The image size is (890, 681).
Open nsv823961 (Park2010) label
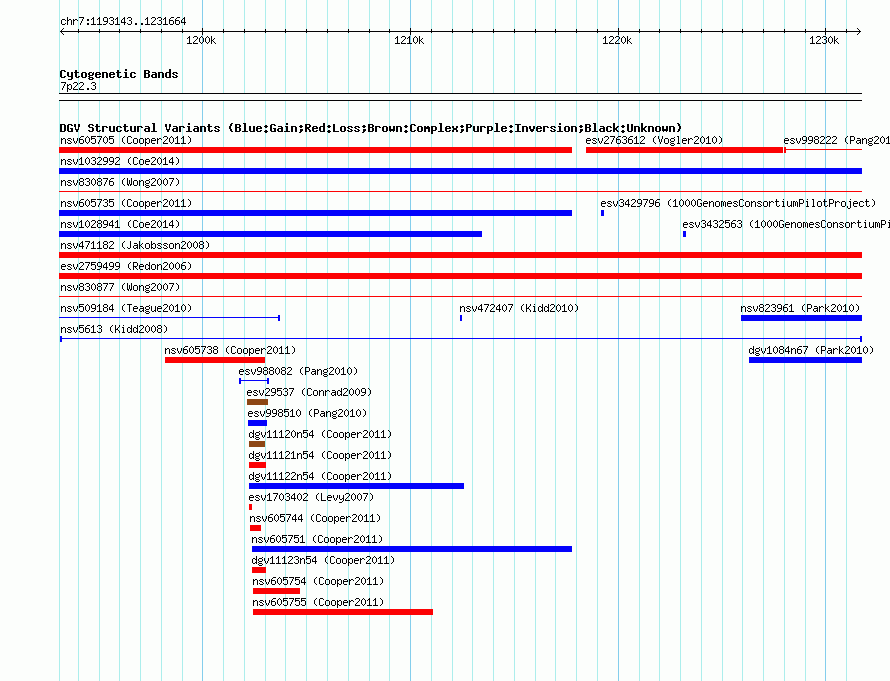point(800,308)
